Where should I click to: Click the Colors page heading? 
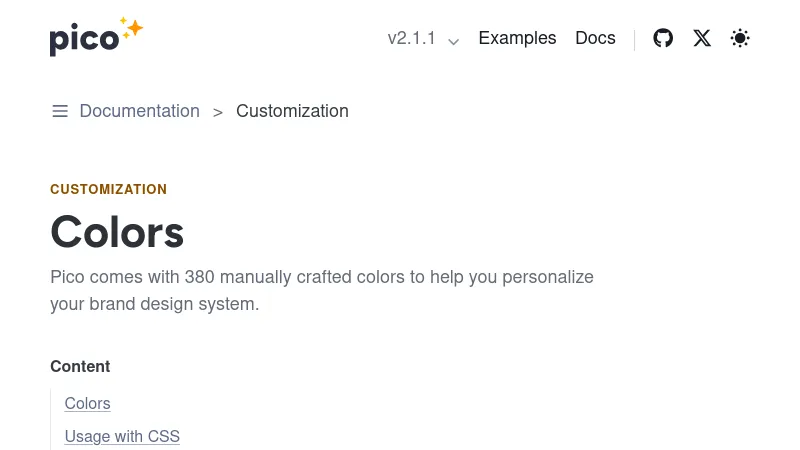click(x=117, y=232)
